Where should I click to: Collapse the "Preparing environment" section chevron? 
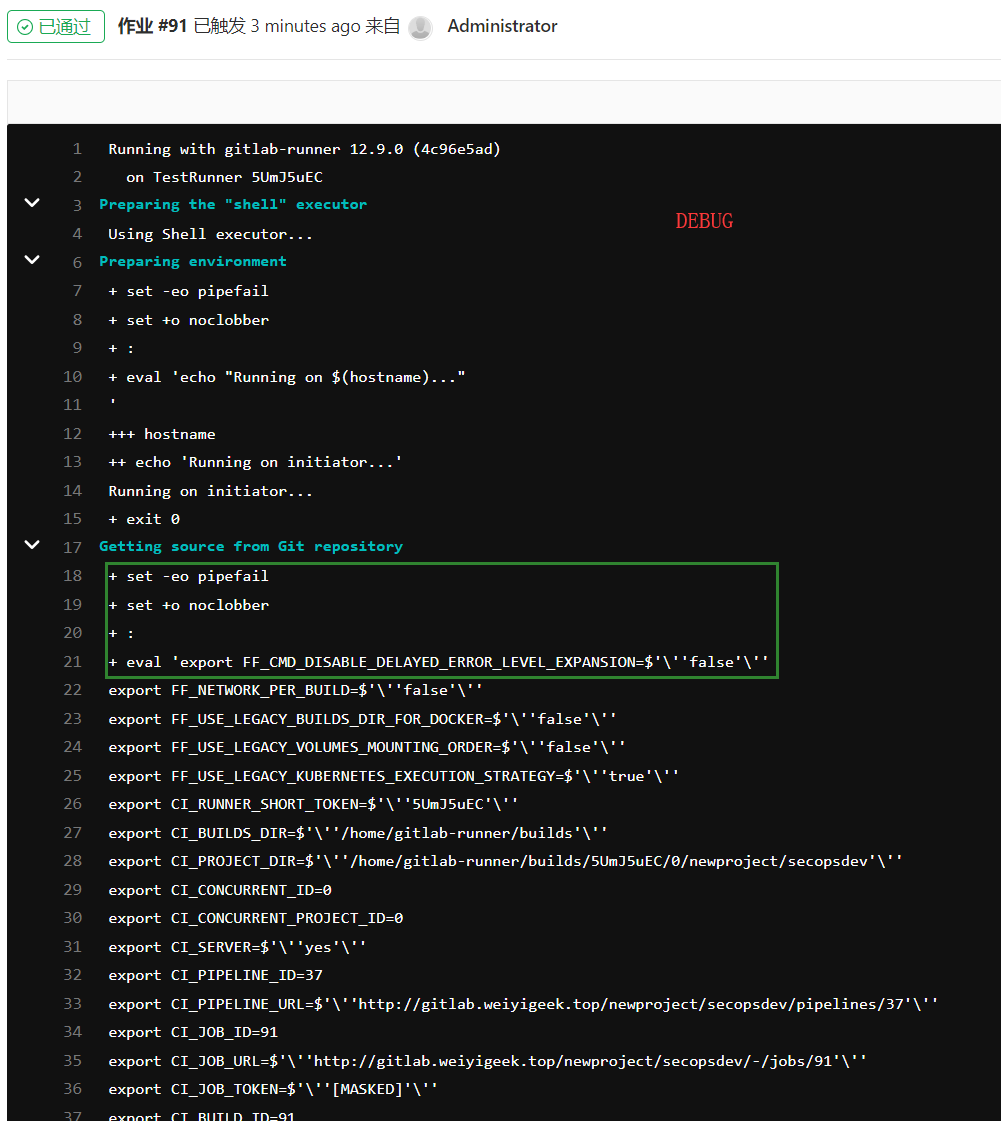(x=31, y=260)
